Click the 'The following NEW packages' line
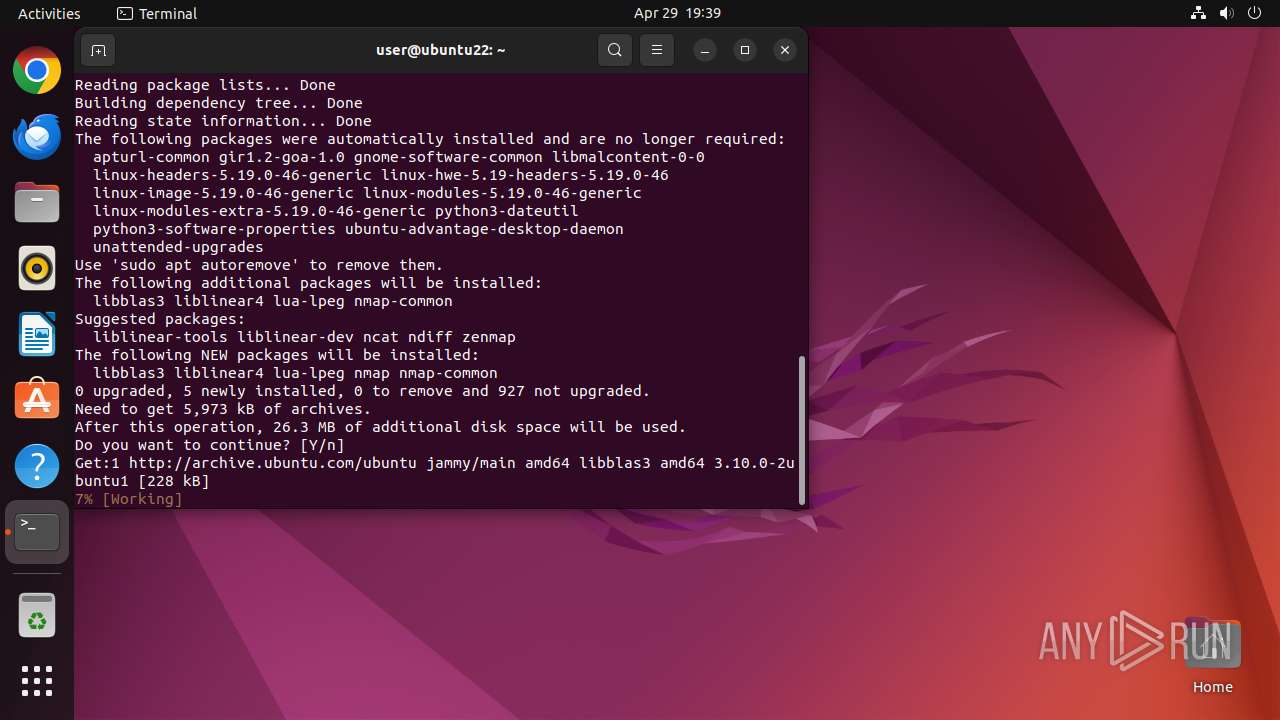The height and width of the screenshot is (720, 1280). pyautogui.click(x=277, y=355)
